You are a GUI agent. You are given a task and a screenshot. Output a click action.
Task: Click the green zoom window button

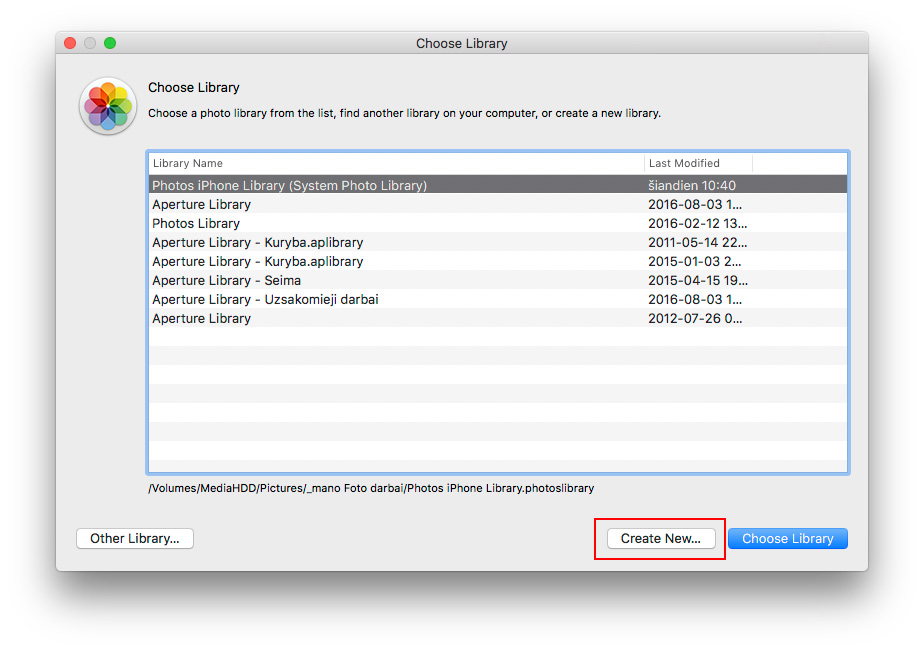tap(110, 43)
